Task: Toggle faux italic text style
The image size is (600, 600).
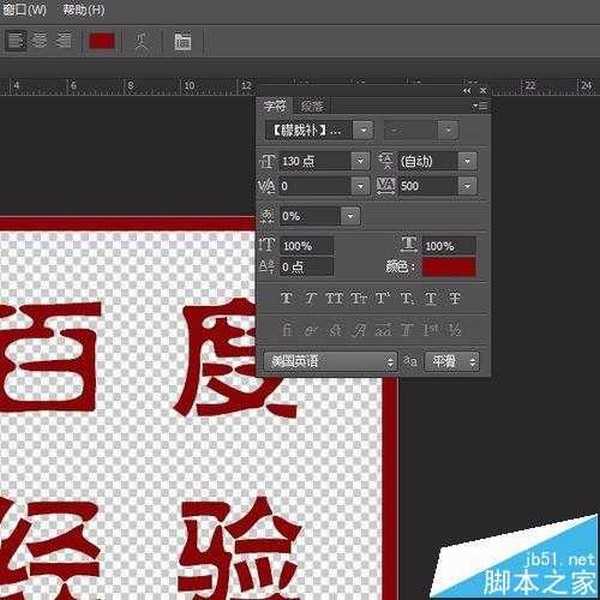Action: coord(310,297)
